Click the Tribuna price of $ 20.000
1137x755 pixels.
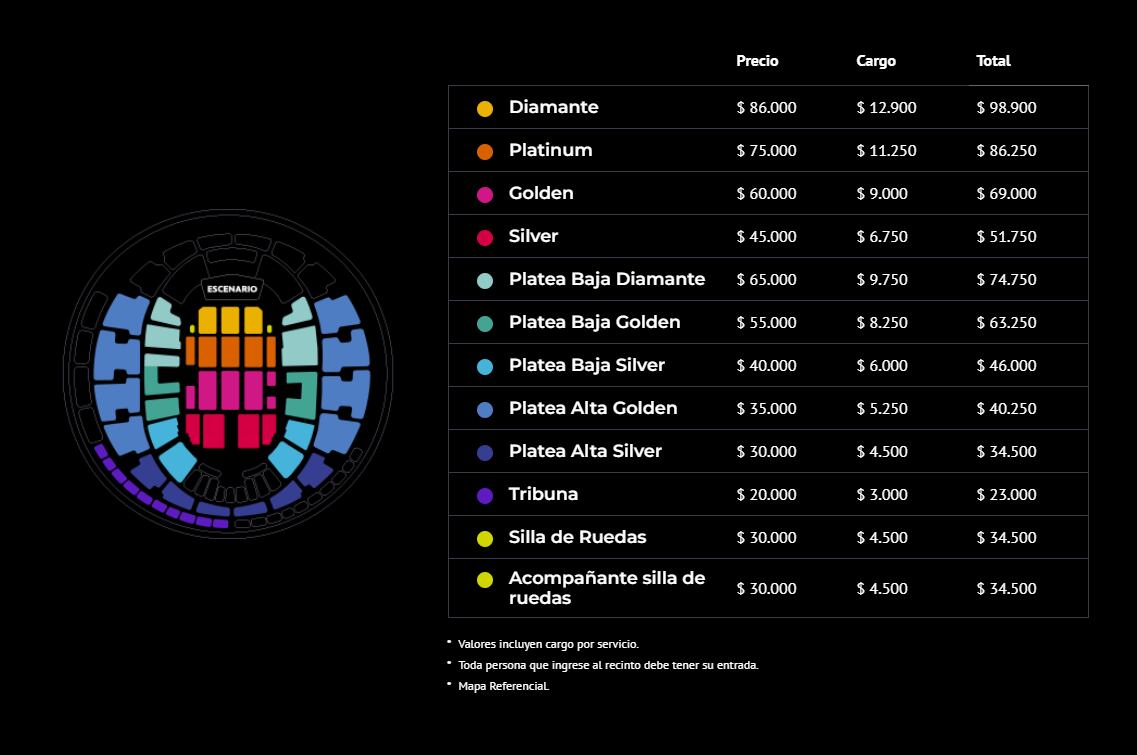pos(766,495)
